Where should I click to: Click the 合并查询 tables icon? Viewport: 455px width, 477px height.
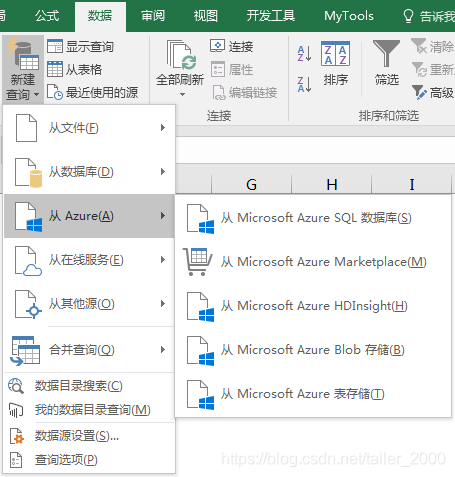(x=25, y=351)
